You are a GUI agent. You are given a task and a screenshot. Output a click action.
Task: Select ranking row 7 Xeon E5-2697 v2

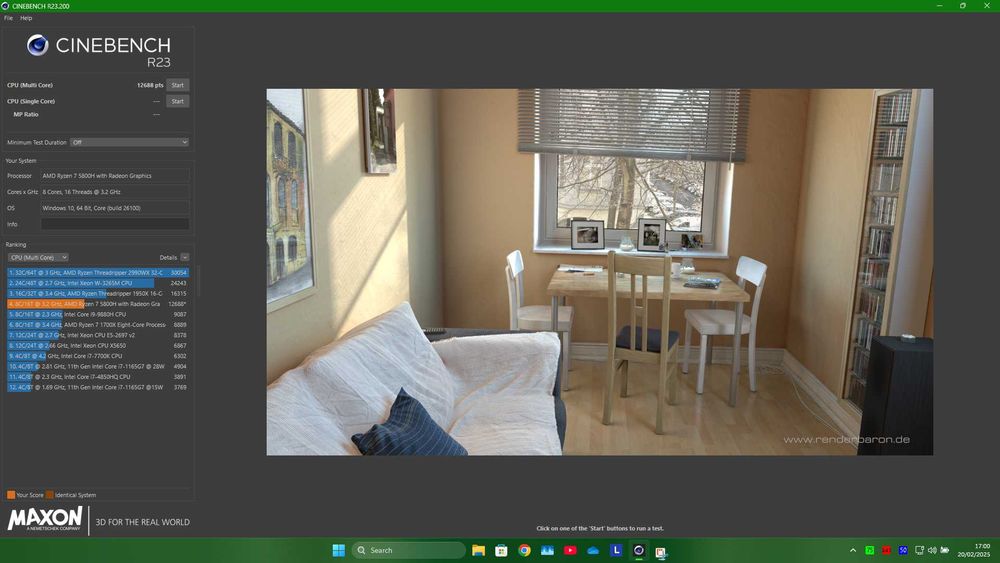click(98, 335)
